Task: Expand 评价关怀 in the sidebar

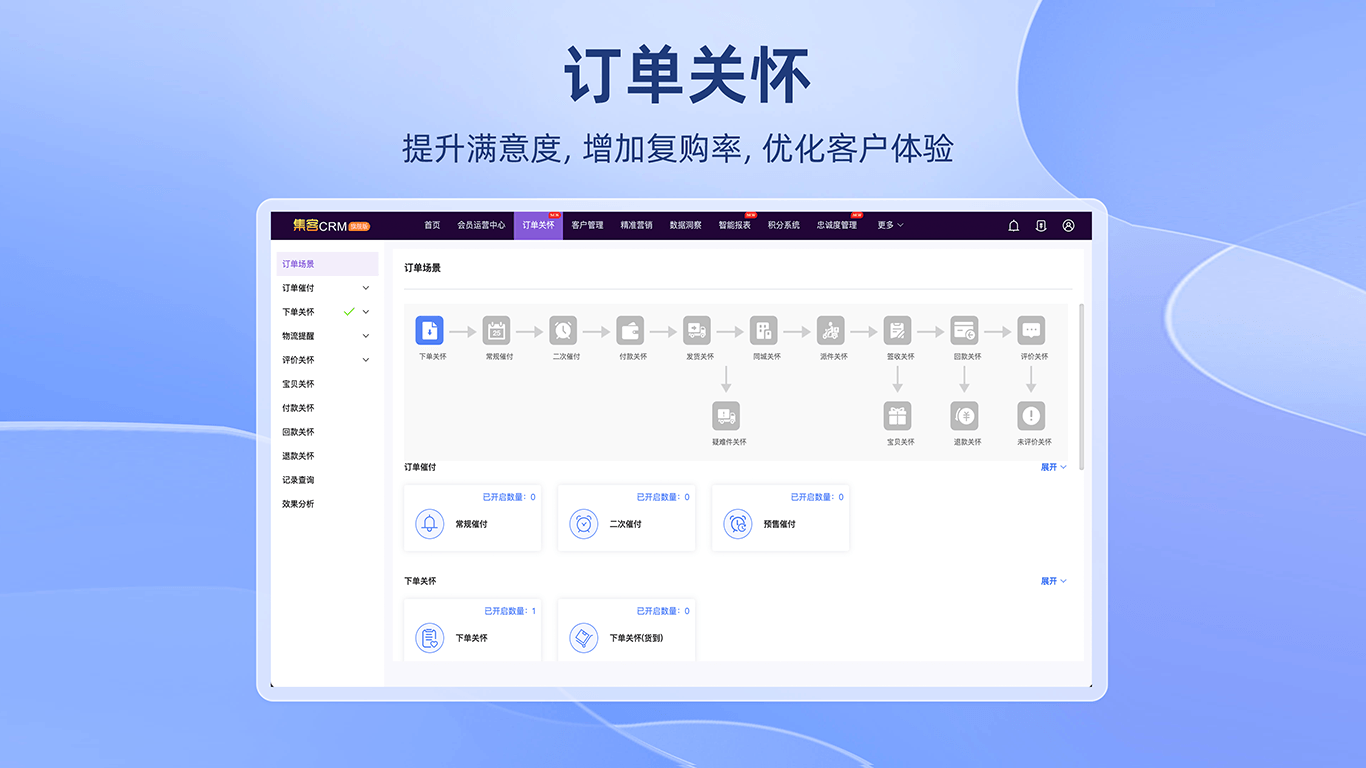Action: click(366, 360)
